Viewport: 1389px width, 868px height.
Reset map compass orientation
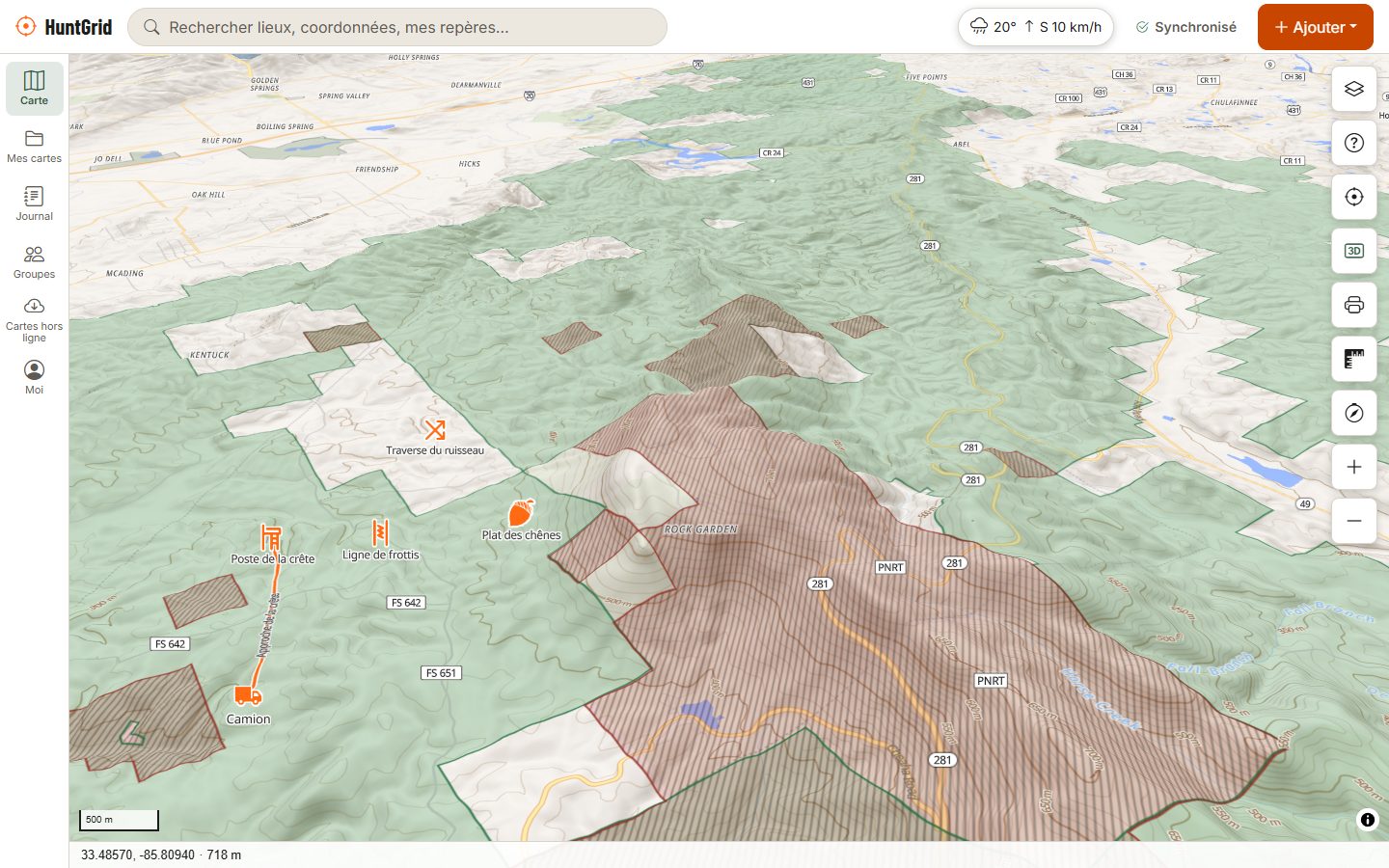[1354, 413]
